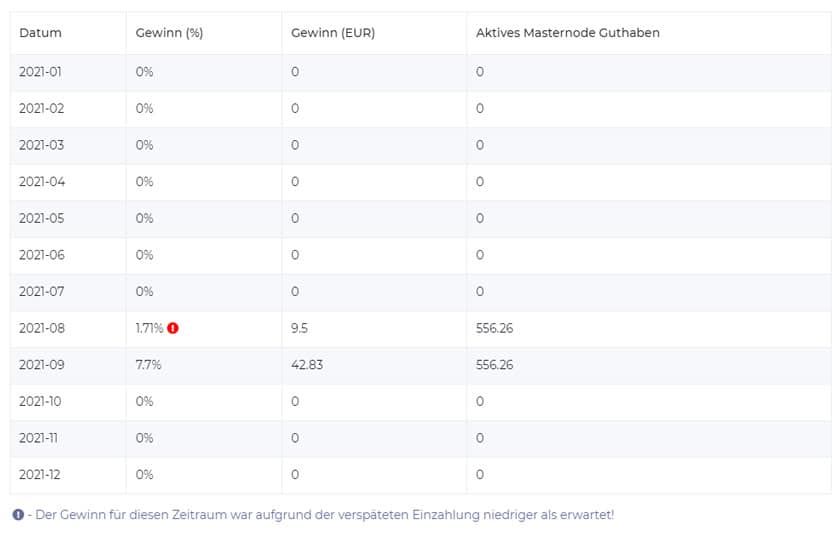
Task: Click the red warning icon beside 1.71%
Action: point(172,328)
